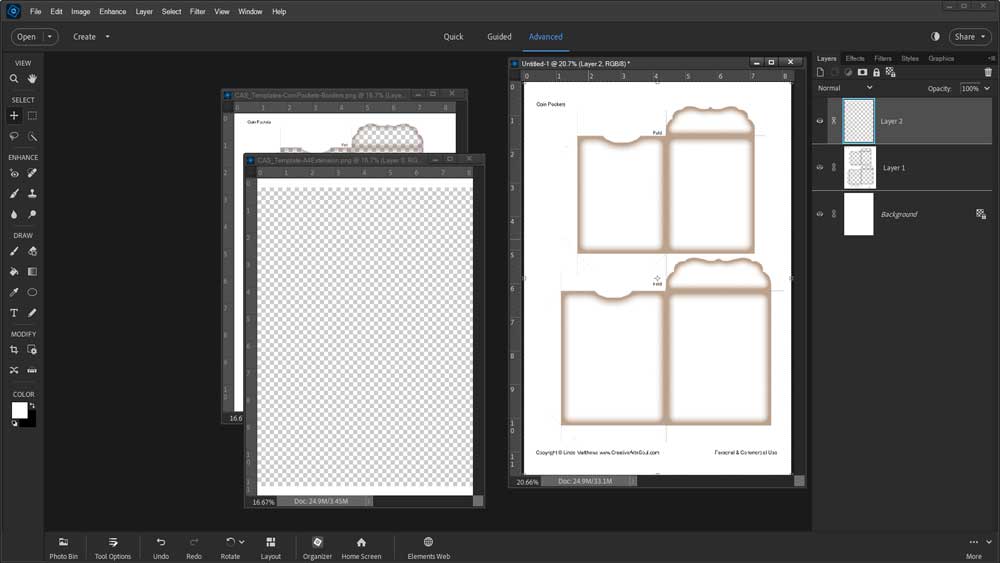Image resolution: width=1000 pixels, height=563 pixels.
Task: Select the Quick Selection tool
Action: pos(32,136)
